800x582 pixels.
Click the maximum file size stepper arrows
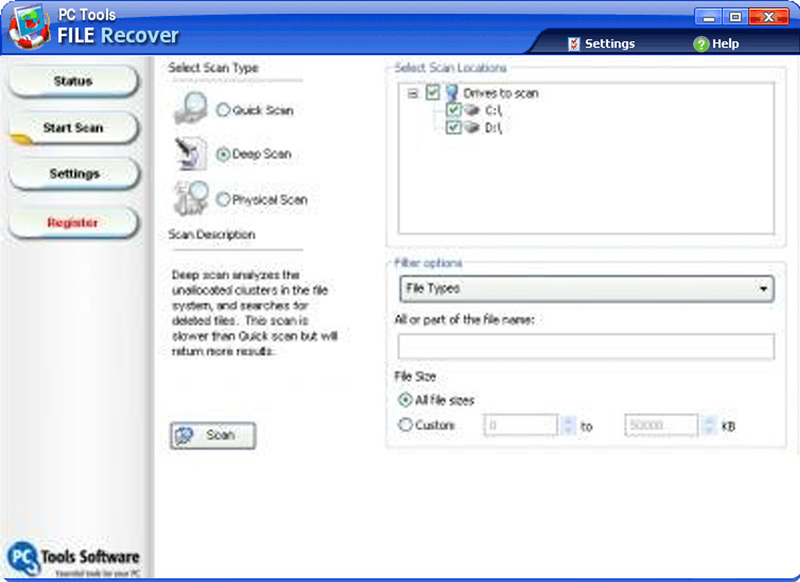pos(709,425)
